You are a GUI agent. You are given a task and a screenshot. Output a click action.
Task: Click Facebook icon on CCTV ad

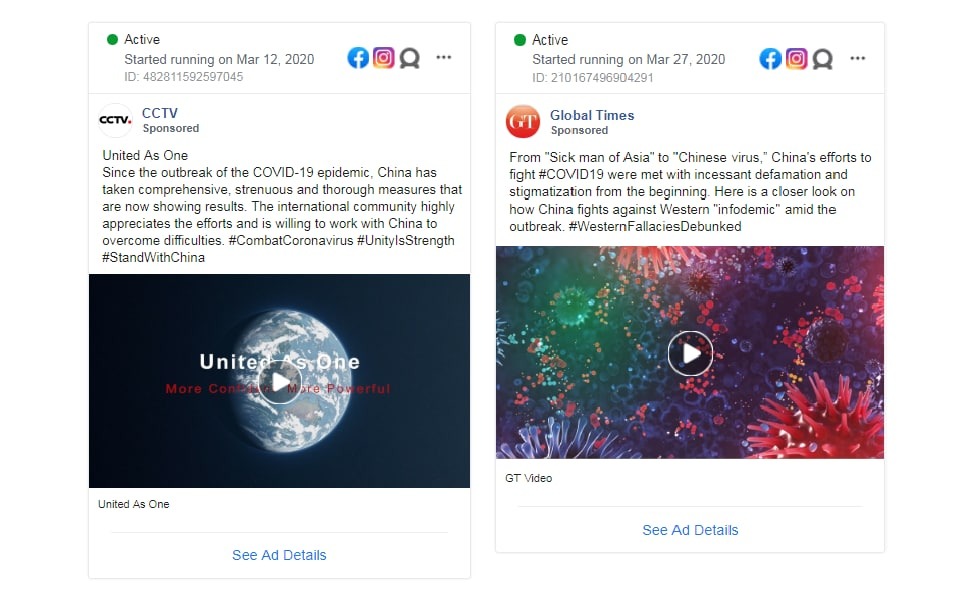tap(358, 58)
